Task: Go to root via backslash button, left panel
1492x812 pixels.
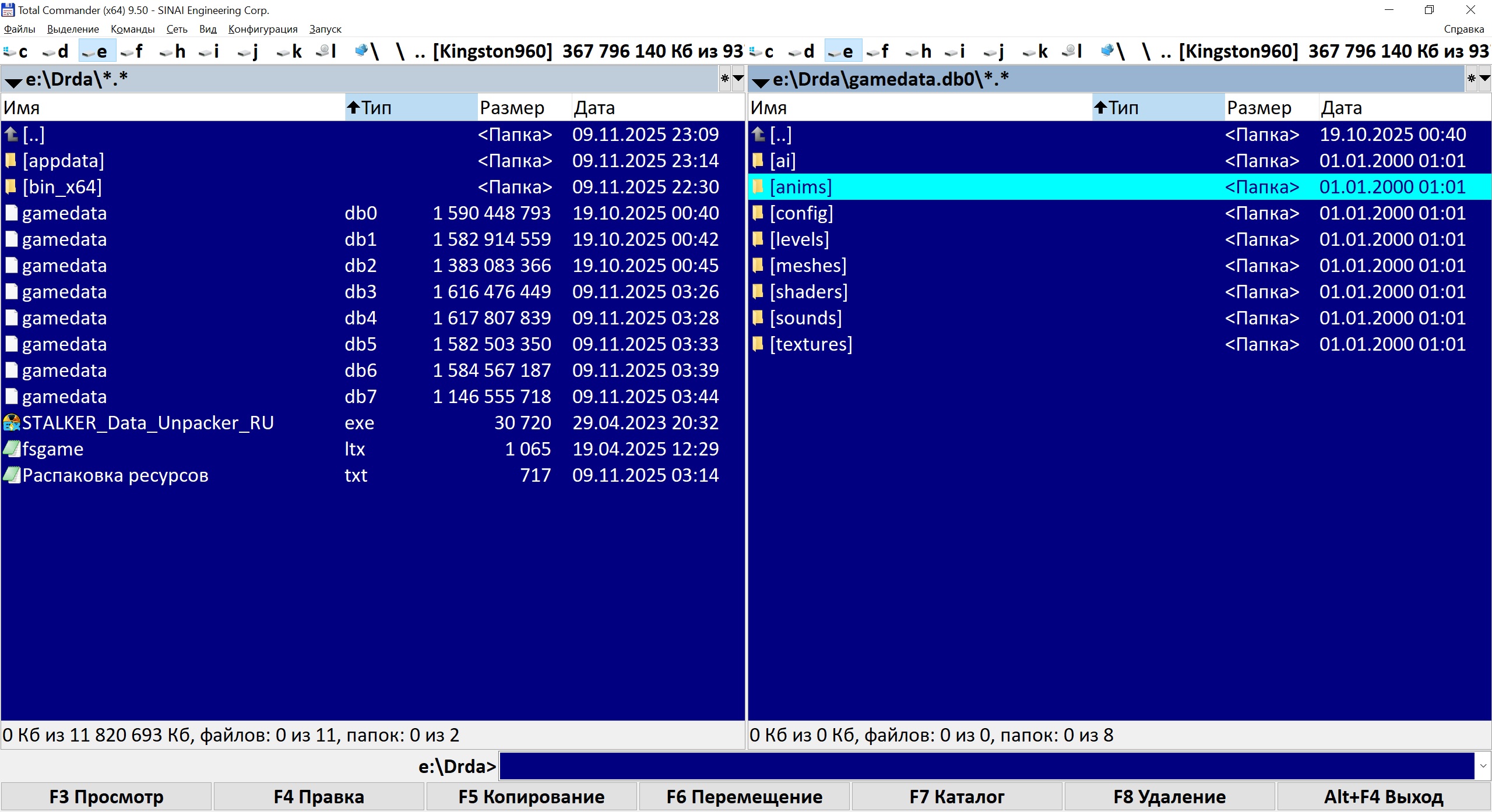Action: click(400, 51)
